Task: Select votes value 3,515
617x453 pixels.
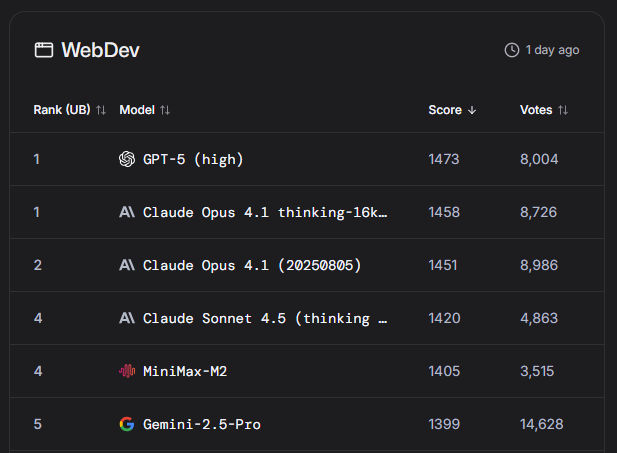Action: [537, 371]
